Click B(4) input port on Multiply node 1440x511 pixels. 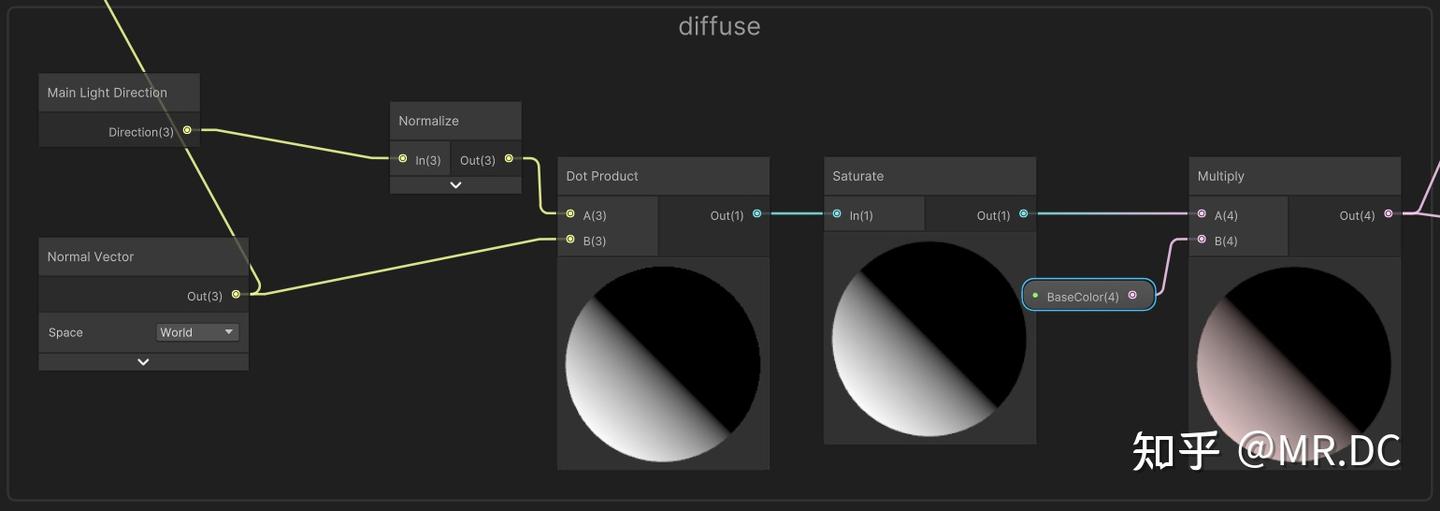click(x=1202, y=239)
